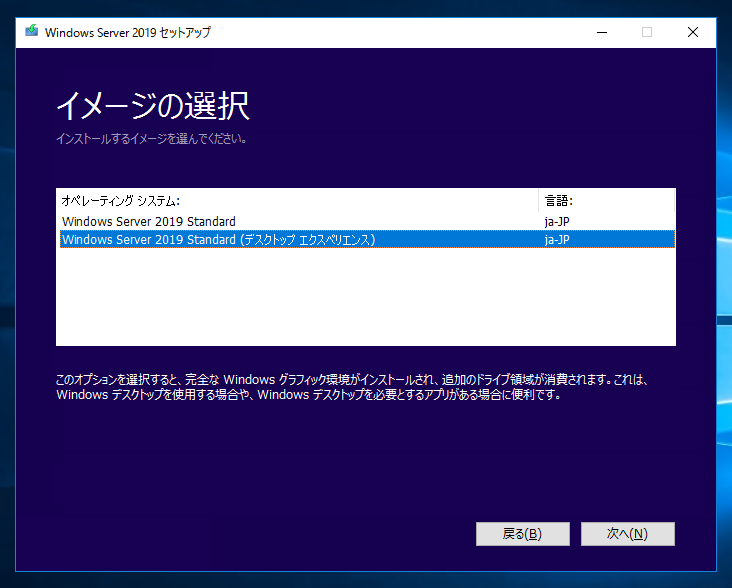This screenshot has height=588, width=732.
Task: Select Standard (デスクトップ エクスペリエンス) row
Action: coord(367,239)
